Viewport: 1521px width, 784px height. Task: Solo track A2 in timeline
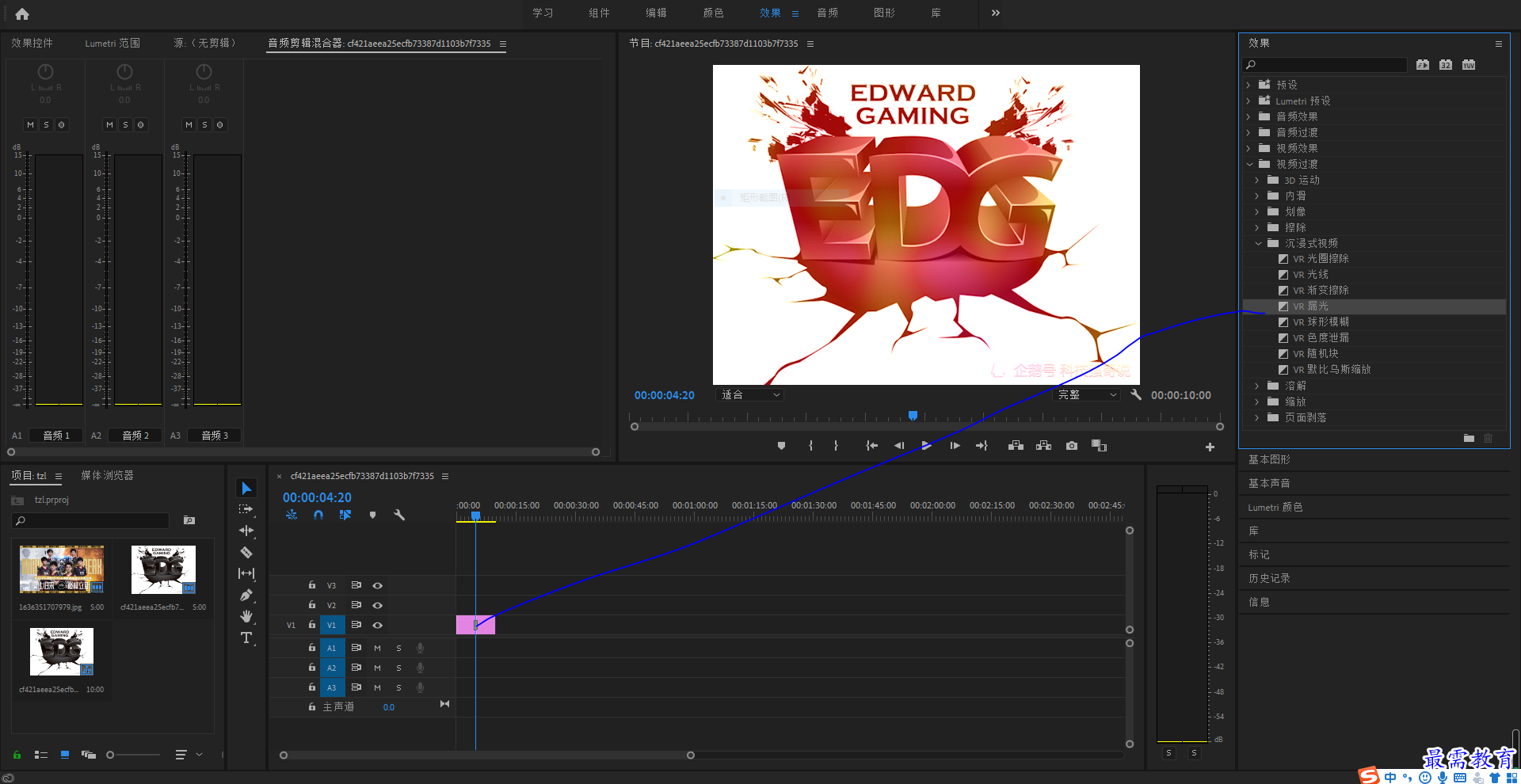(398, 668)
